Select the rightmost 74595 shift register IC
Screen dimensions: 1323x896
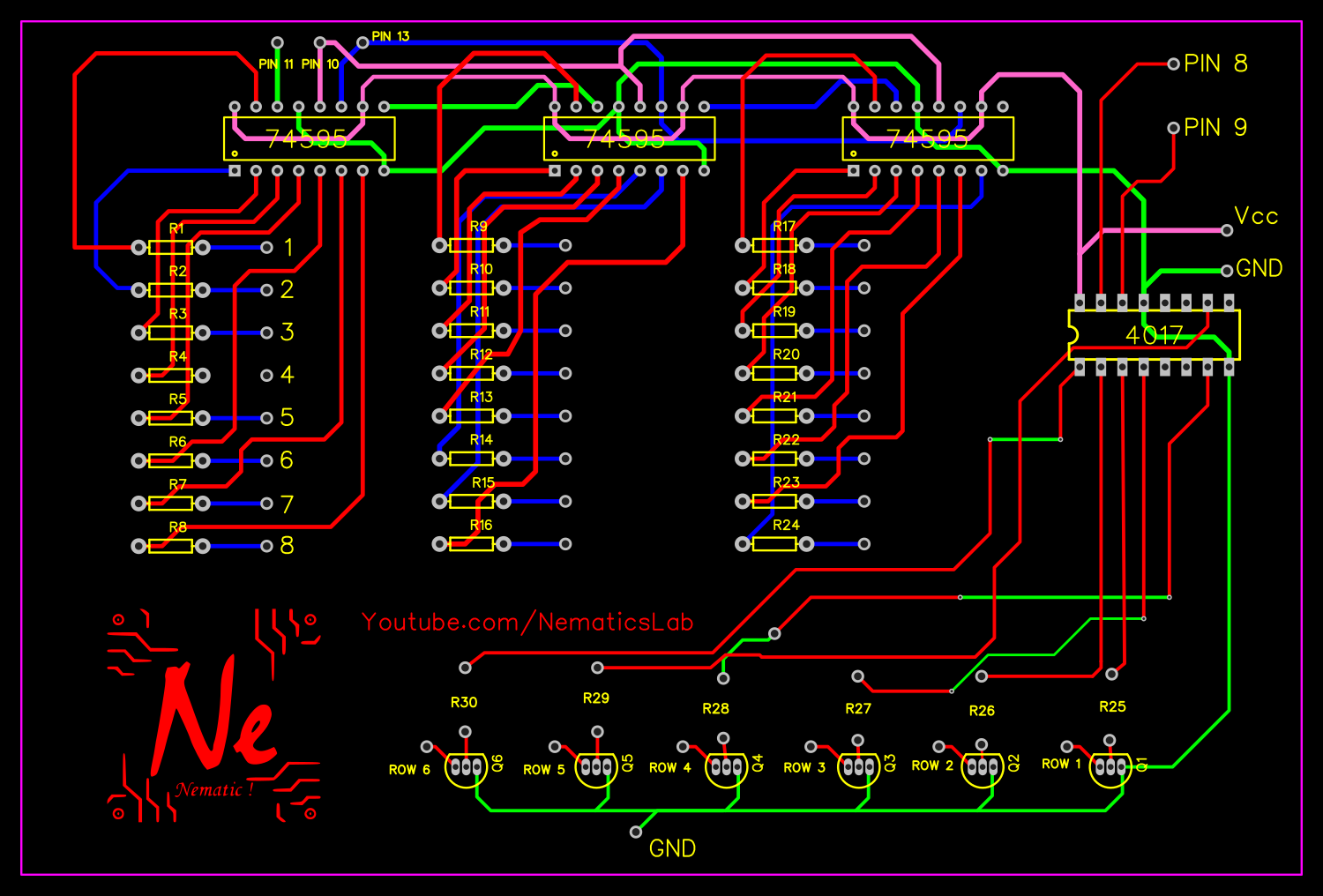pos(926,137)
